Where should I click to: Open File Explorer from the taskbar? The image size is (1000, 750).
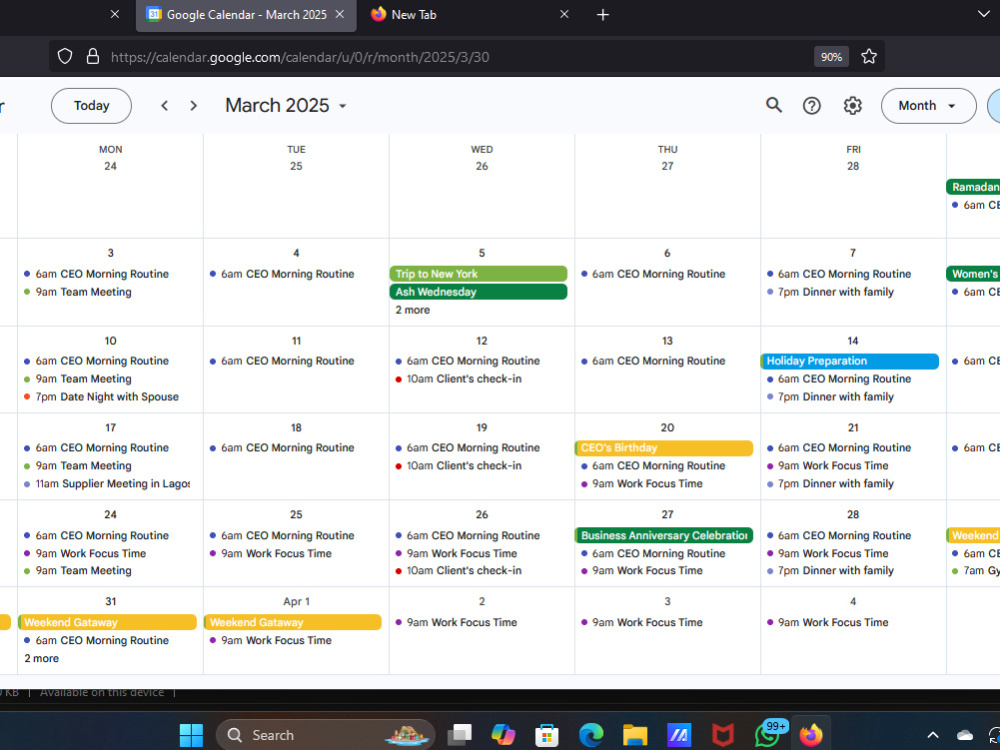(x=635, y=735)
